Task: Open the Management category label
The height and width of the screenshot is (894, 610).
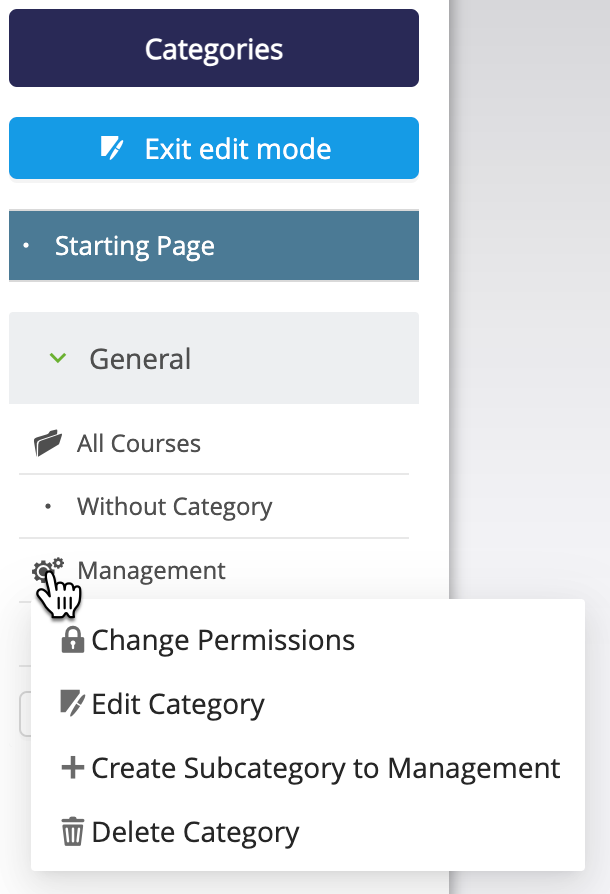Action: [152, 570]
